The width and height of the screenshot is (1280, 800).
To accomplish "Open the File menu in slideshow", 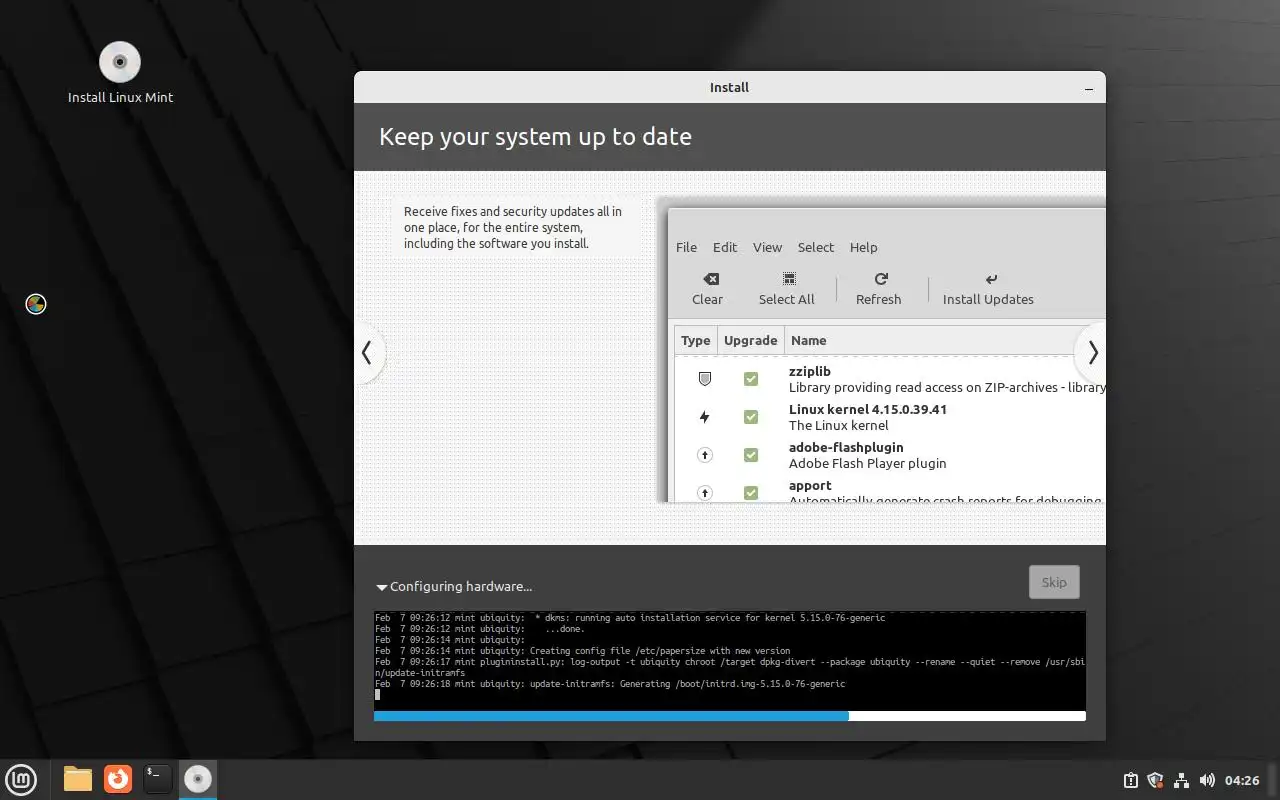I will point(686,247).
